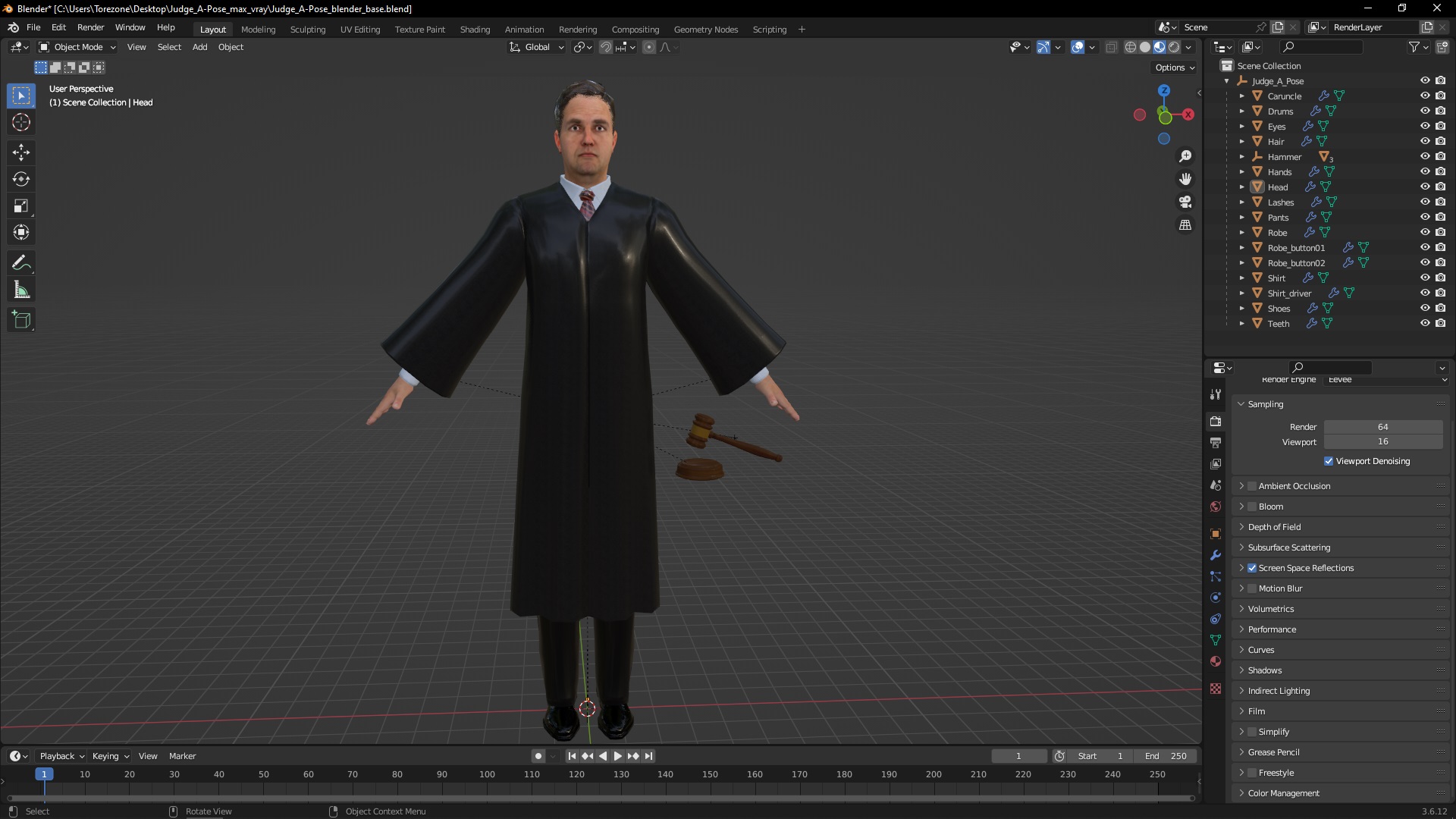Viewport: 1456px width, 819px height.
Task: Expand the Hammer item in outliner
Action: [x=1242, y=156]
